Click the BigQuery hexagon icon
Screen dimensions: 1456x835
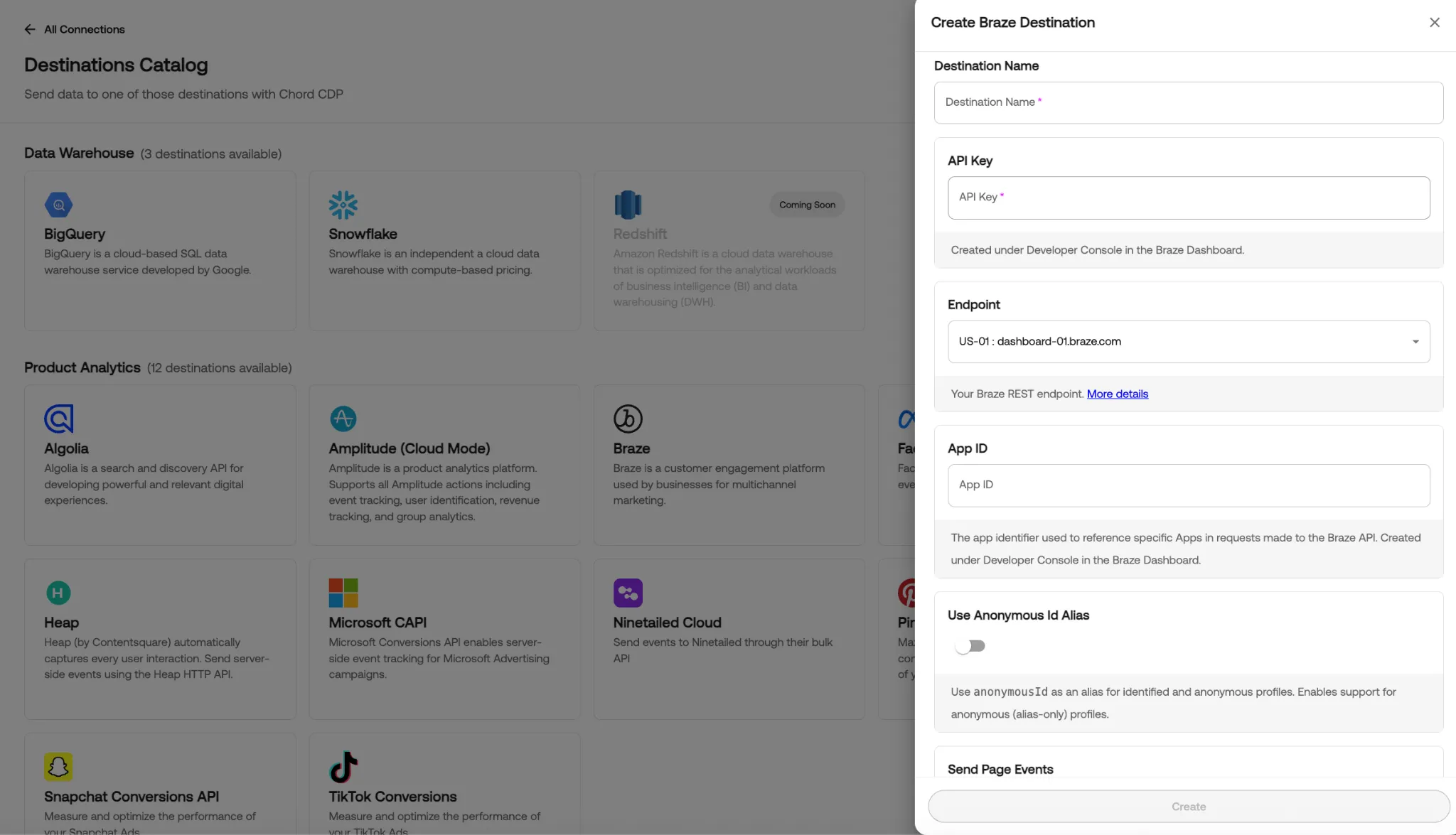click(58, 205)
